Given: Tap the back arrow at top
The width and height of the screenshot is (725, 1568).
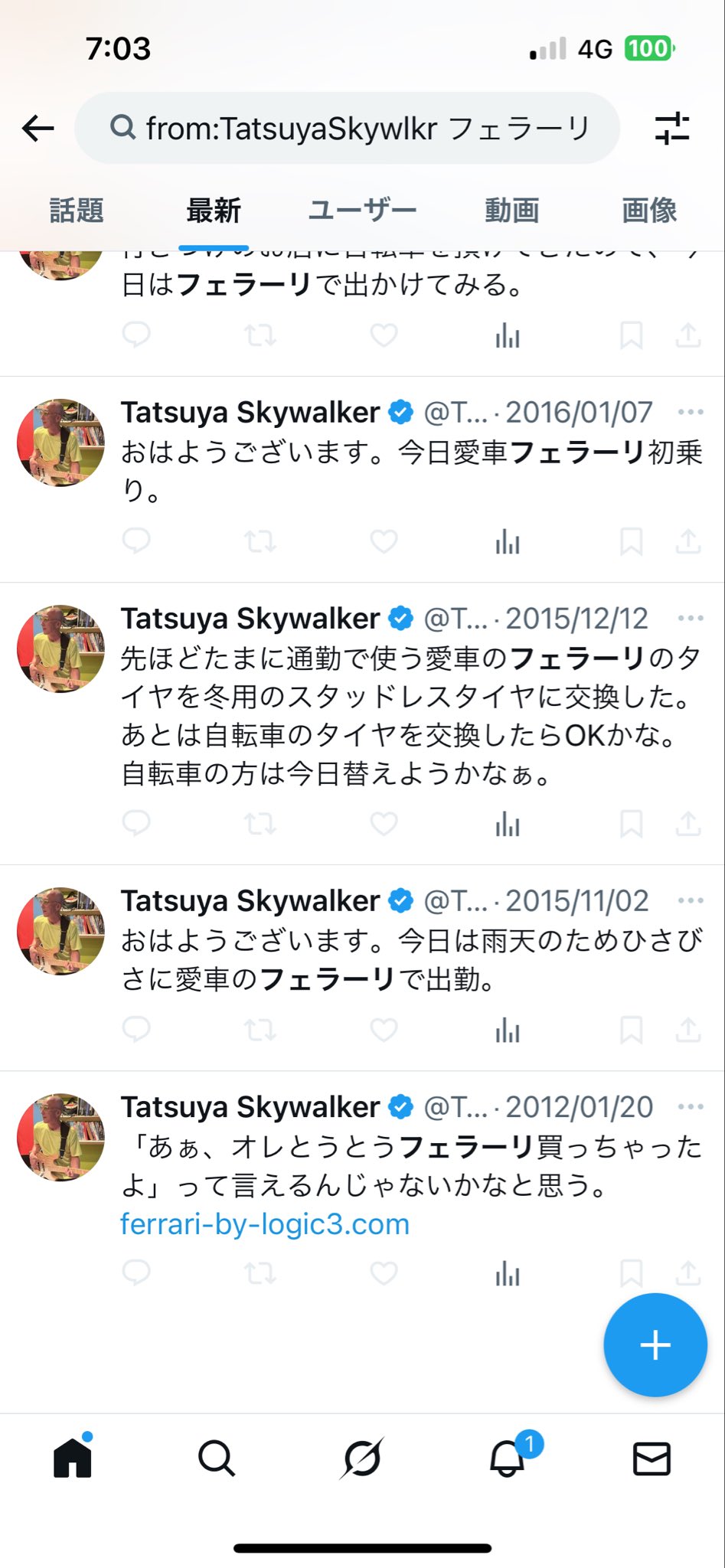Looking at the screenshot, I should click(x=38, y=128).
